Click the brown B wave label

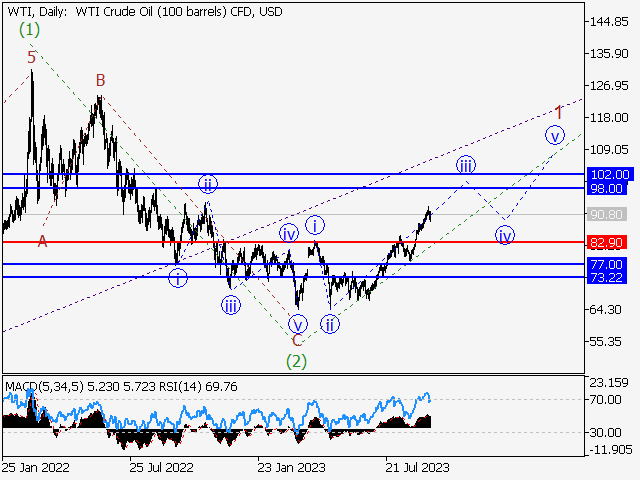click(100, 80)
